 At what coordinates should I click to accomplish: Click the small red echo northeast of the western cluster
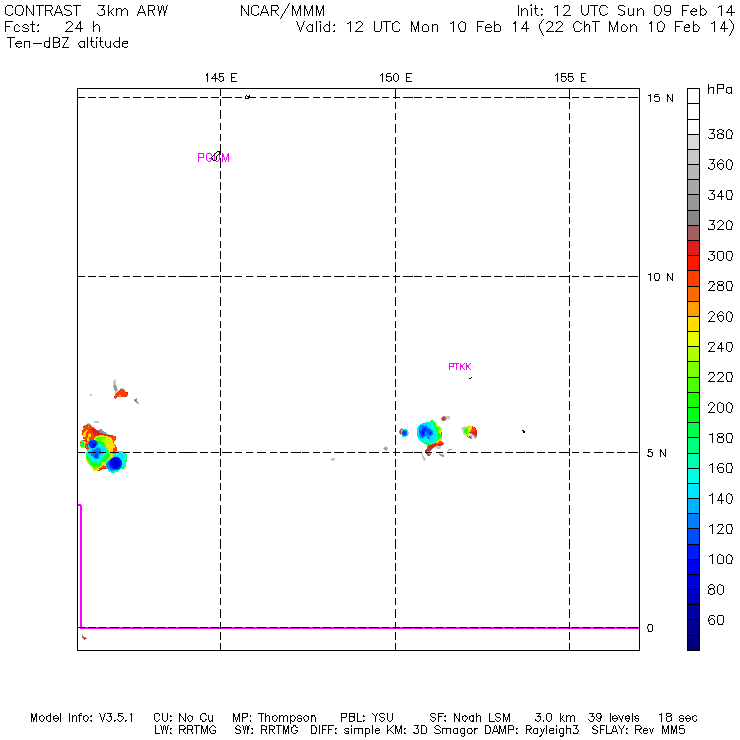tap(121, 393)
